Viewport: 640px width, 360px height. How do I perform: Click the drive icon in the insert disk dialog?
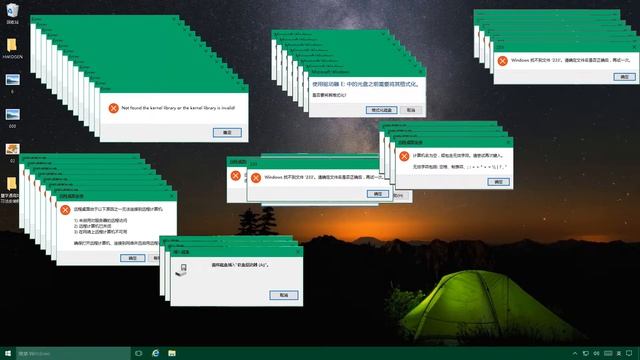tap(181, 270)
